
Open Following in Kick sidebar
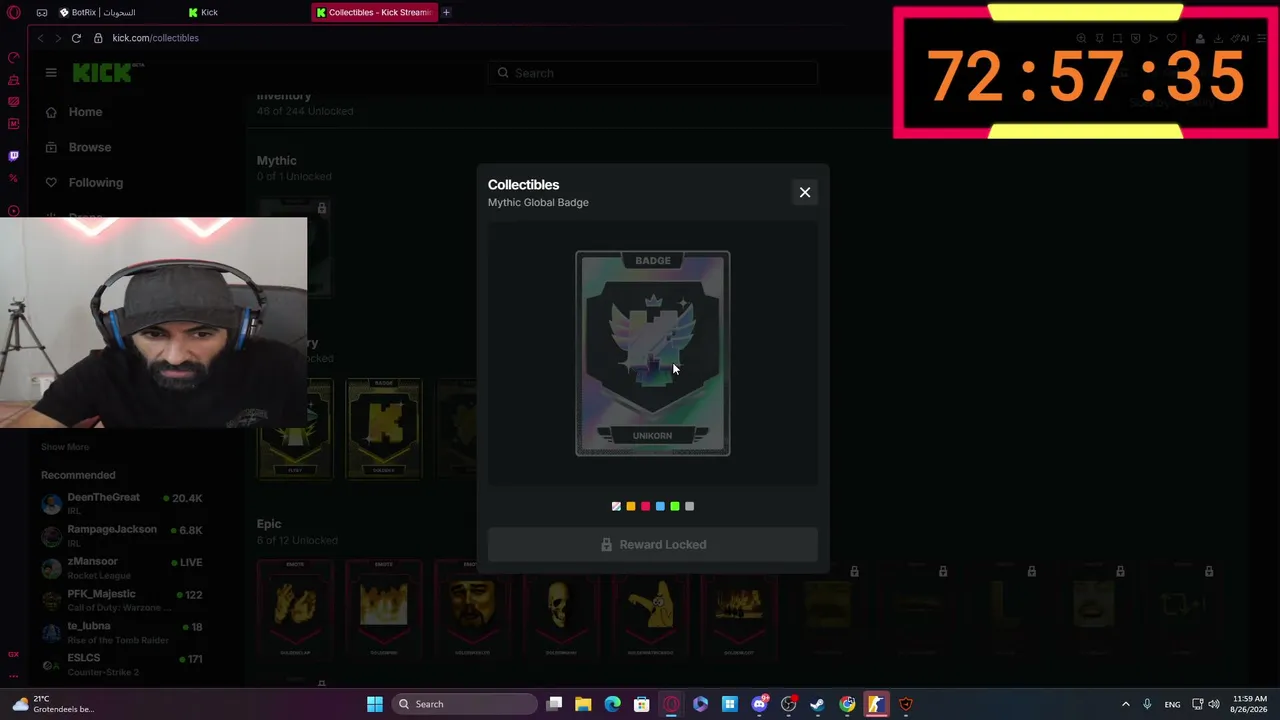point(96,183)
